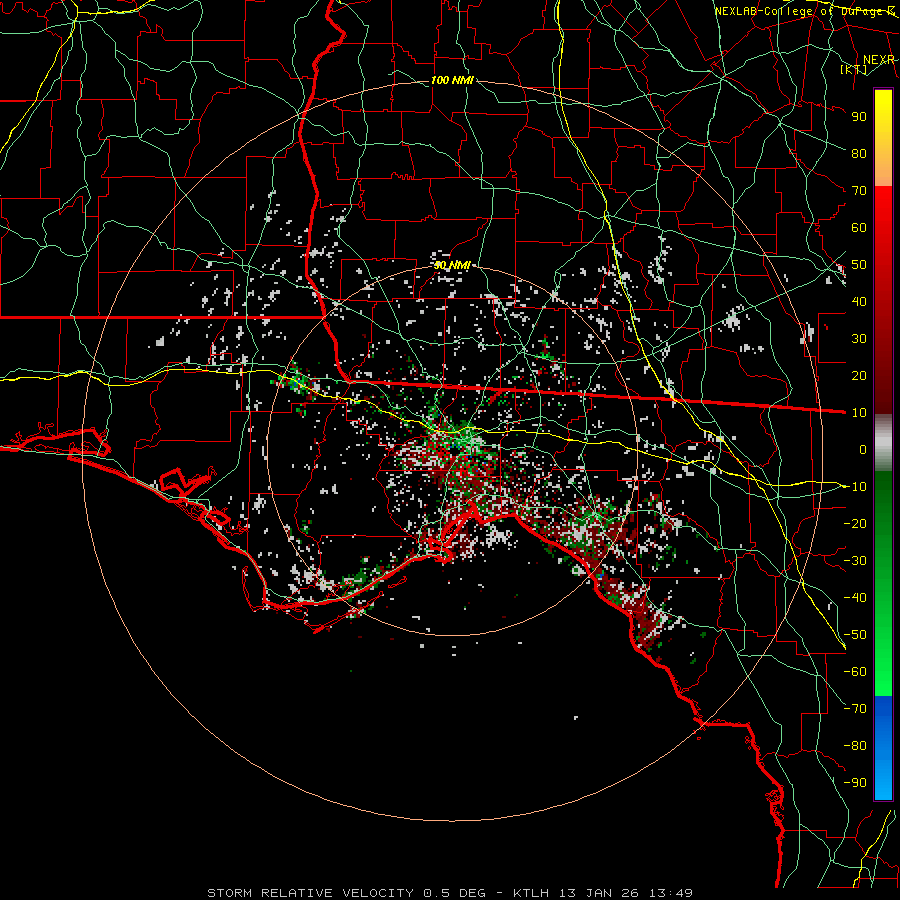The height and width of the screenshot is (900, 900).
Task: Click the "40" velocity scale label
Action: click(x=859, y=301)
